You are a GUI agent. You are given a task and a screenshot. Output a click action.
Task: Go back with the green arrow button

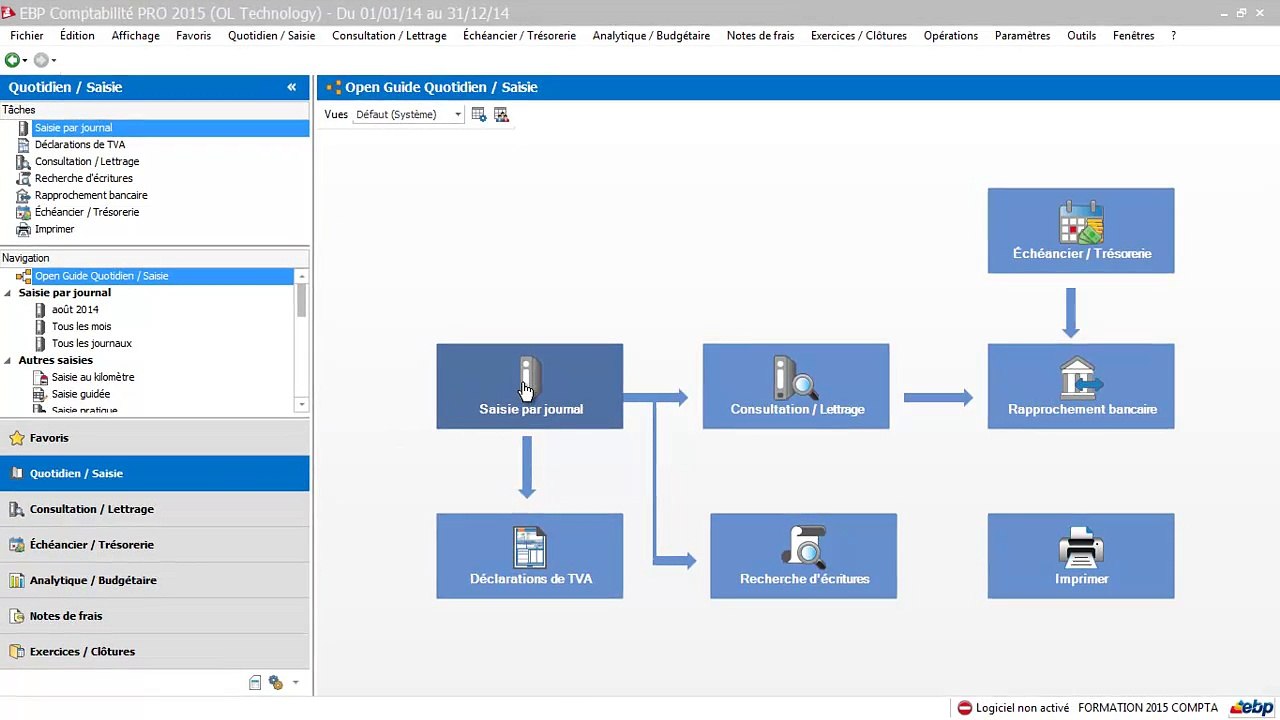[x=12, y=60]
